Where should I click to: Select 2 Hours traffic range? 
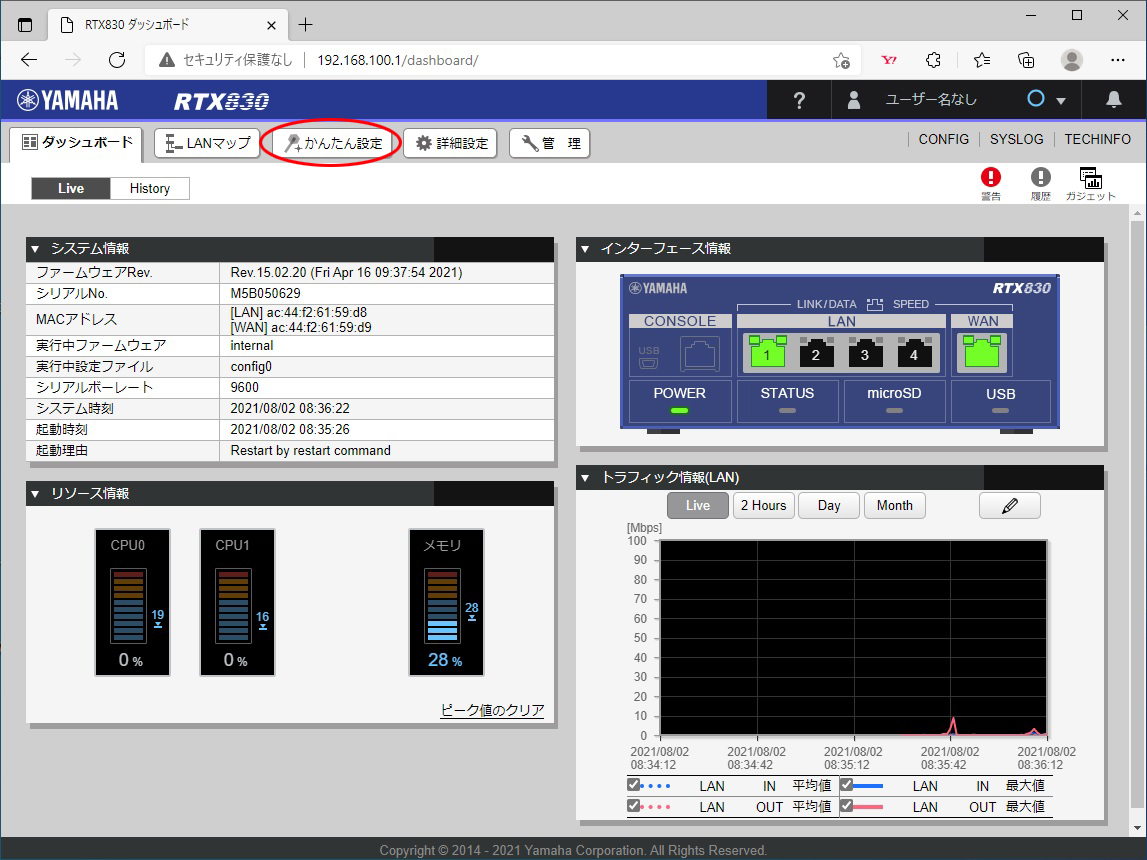point(763,505)
